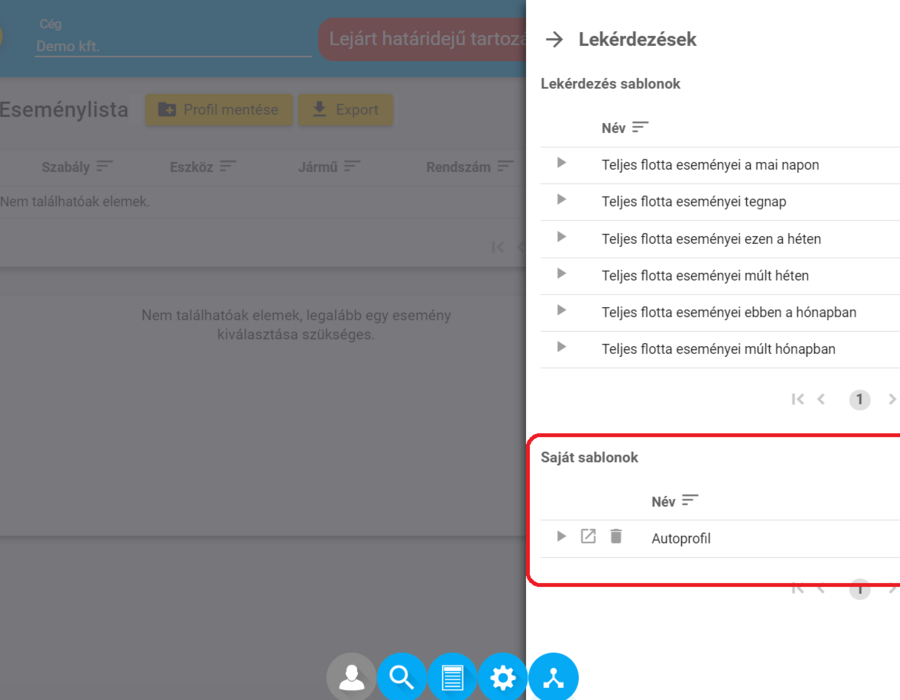Run 'Teljes flotta eseményei múlt hónapban'

pyautogui.click(x=561, y=347)
